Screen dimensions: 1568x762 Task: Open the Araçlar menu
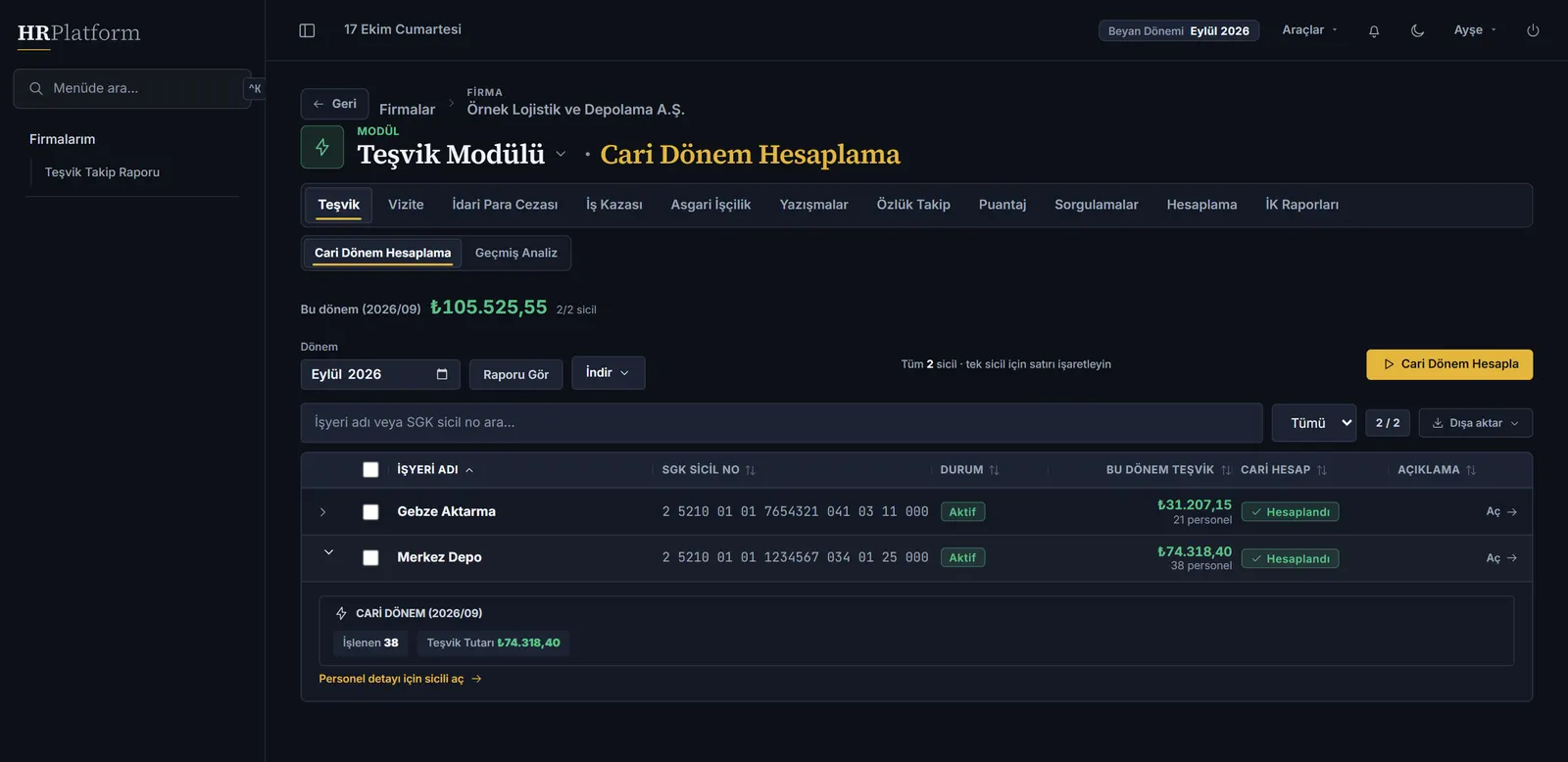(1309, 30)
